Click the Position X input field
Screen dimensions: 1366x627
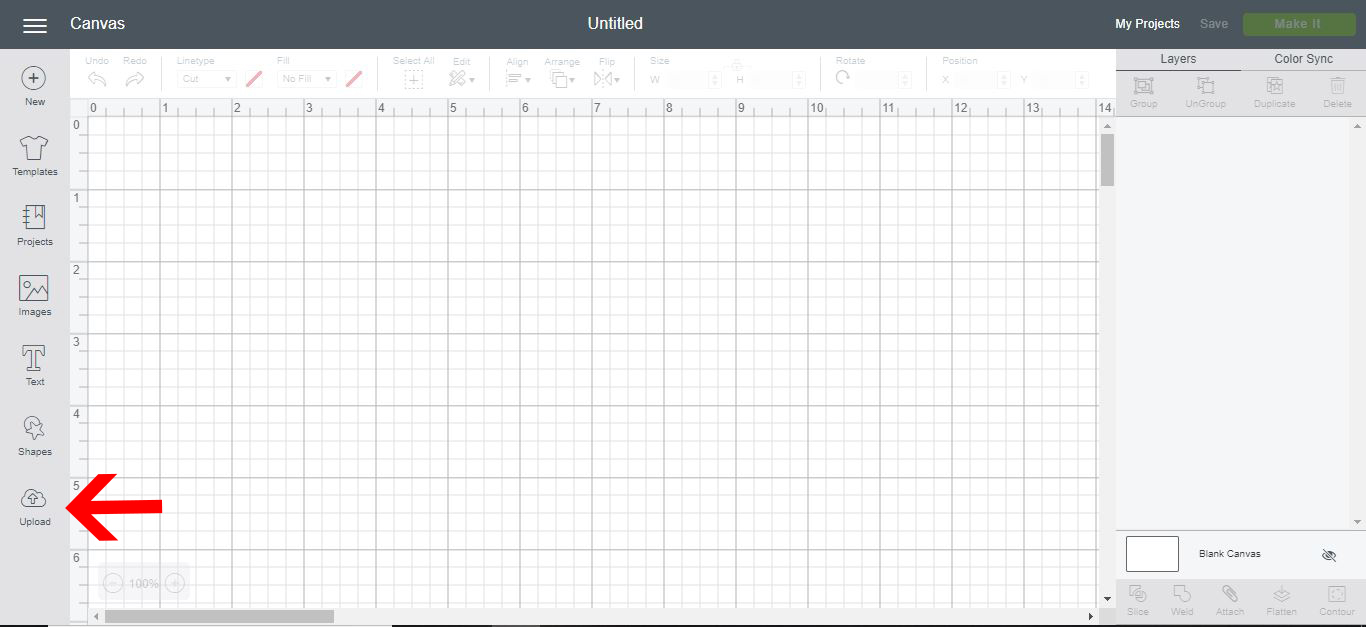pyautogui.click(x=981, y=79)
